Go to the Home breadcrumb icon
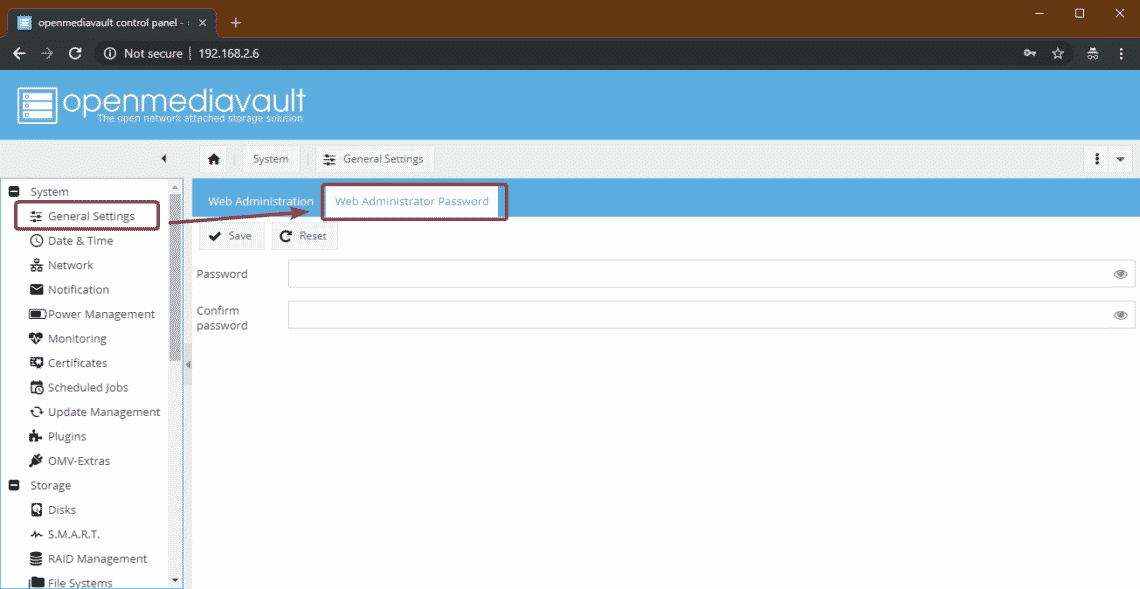 click(214, 159)
